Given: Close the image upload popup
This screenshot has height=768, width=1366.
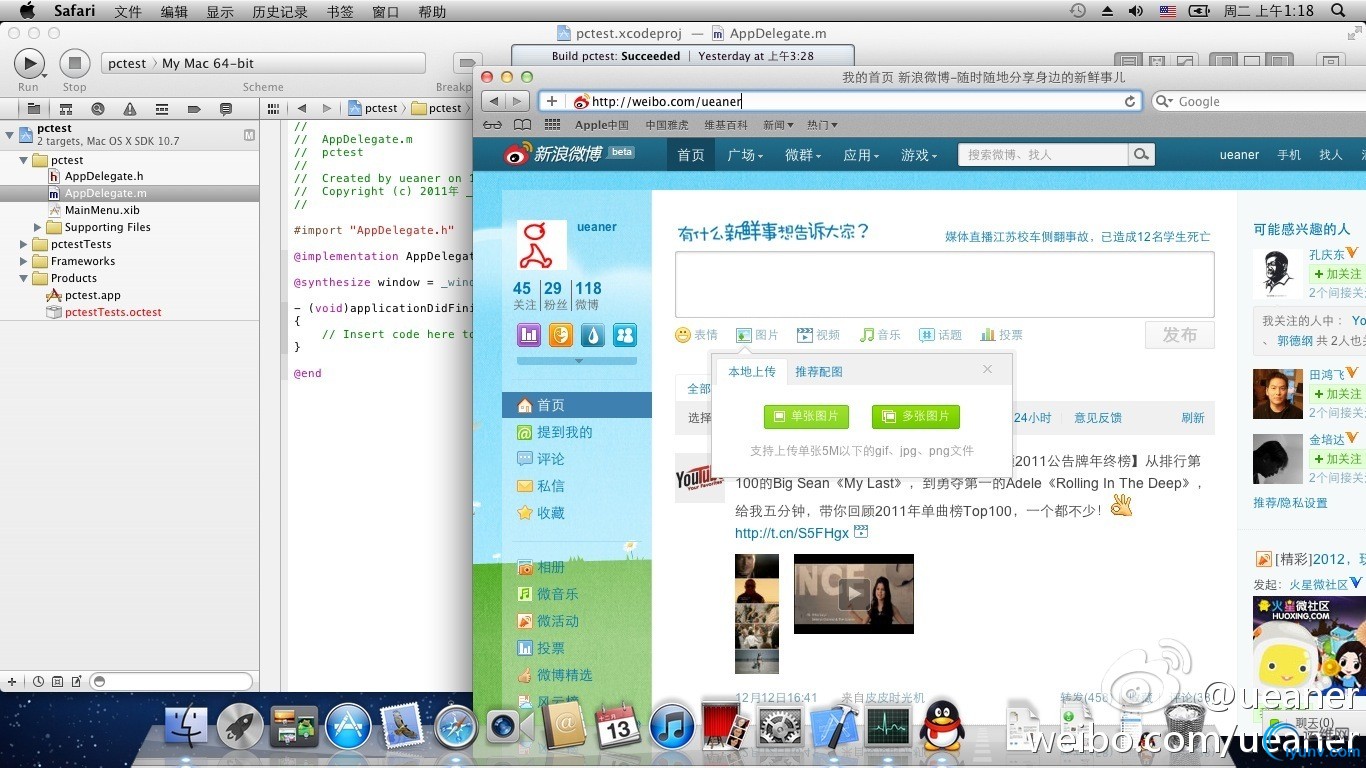Looking at the screenshot, I should coord(988,369).
